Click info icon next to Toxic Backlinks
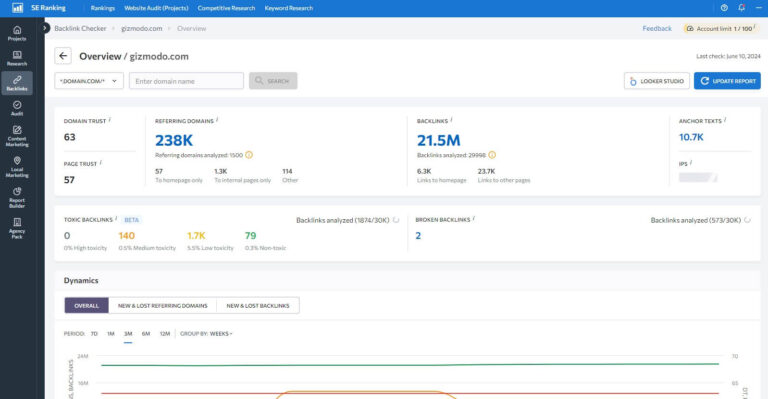This screenshot has width=768, height=399. [116, 218]
